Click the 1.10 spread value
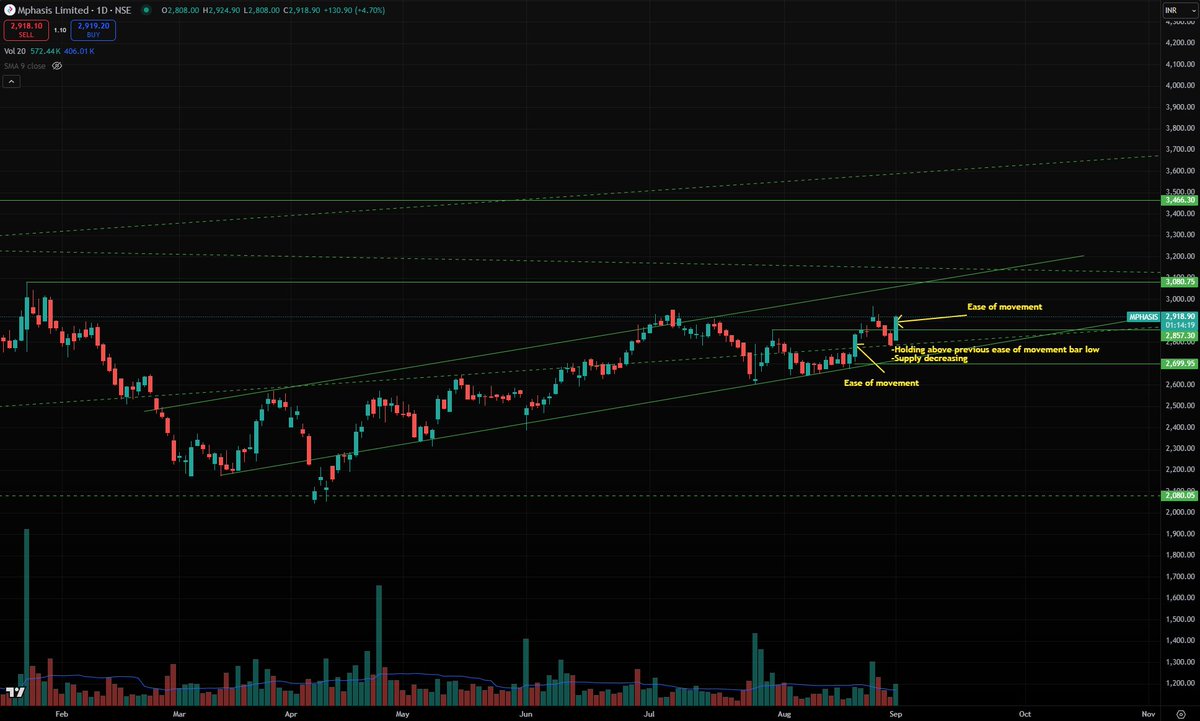Viewport: 1200px width, 721px height. click(x=60, y=31)
